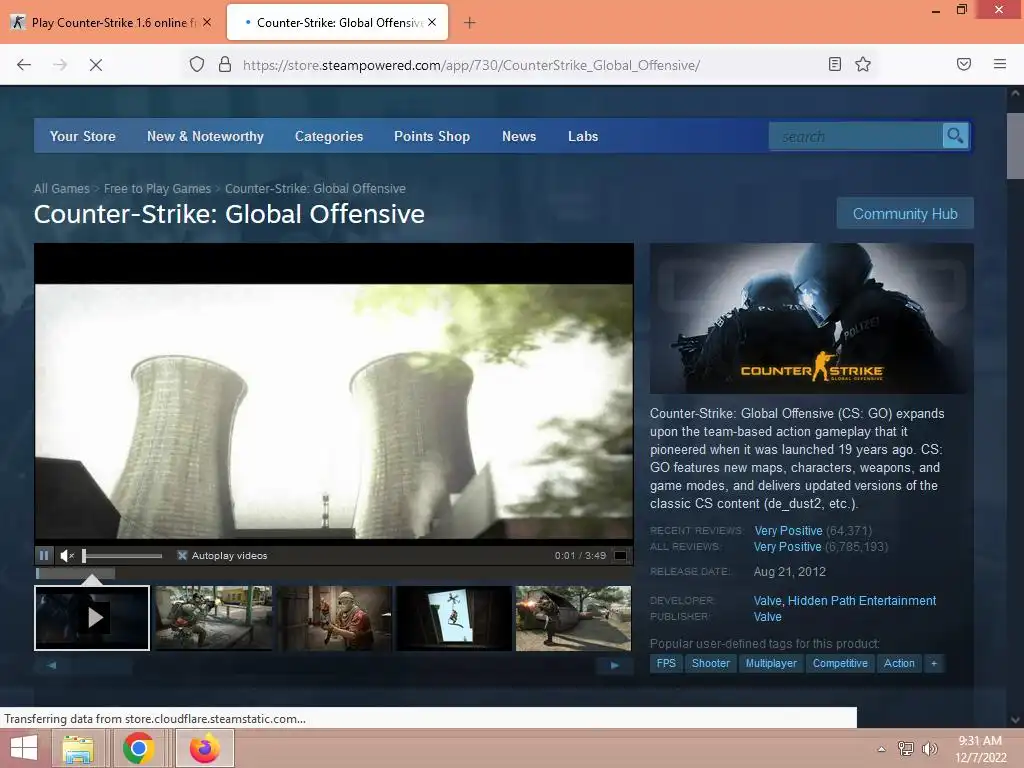Switch to Play Counter-Strike 1.6 online tab

click(x=111, y=23)
